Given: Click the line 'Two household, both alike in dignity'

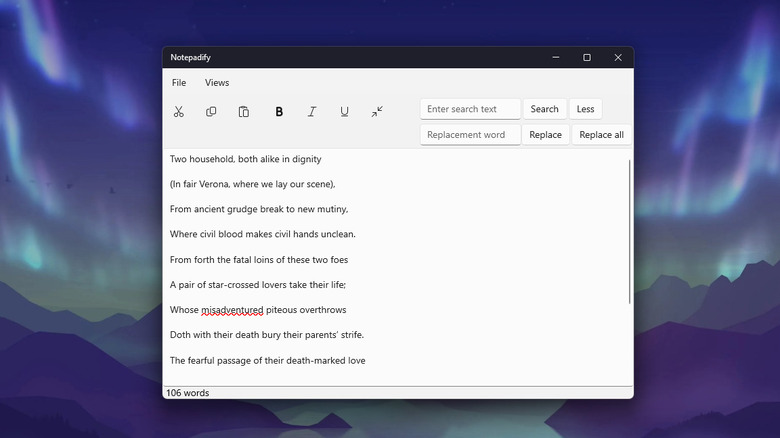Looking at the screenshot, I should (x=246, y=159).
